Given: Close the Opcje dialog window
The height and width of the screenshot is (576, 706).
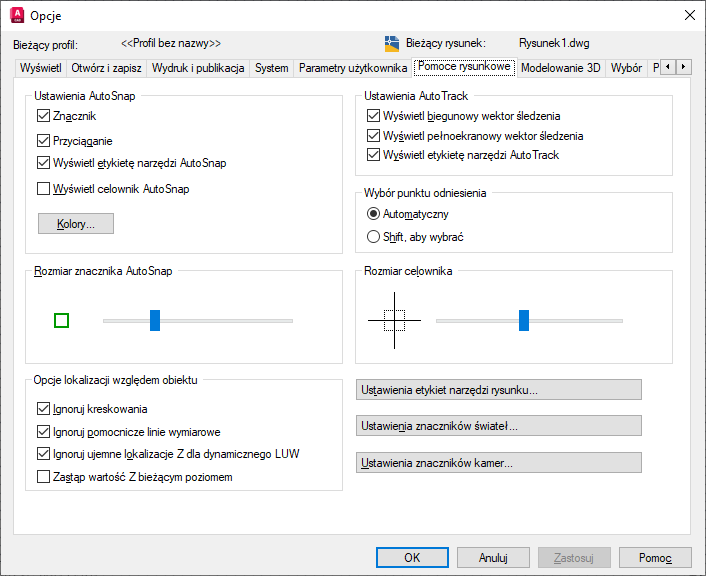Looking at the screenshot, I should pyautogui.click(x=689, y=15).
